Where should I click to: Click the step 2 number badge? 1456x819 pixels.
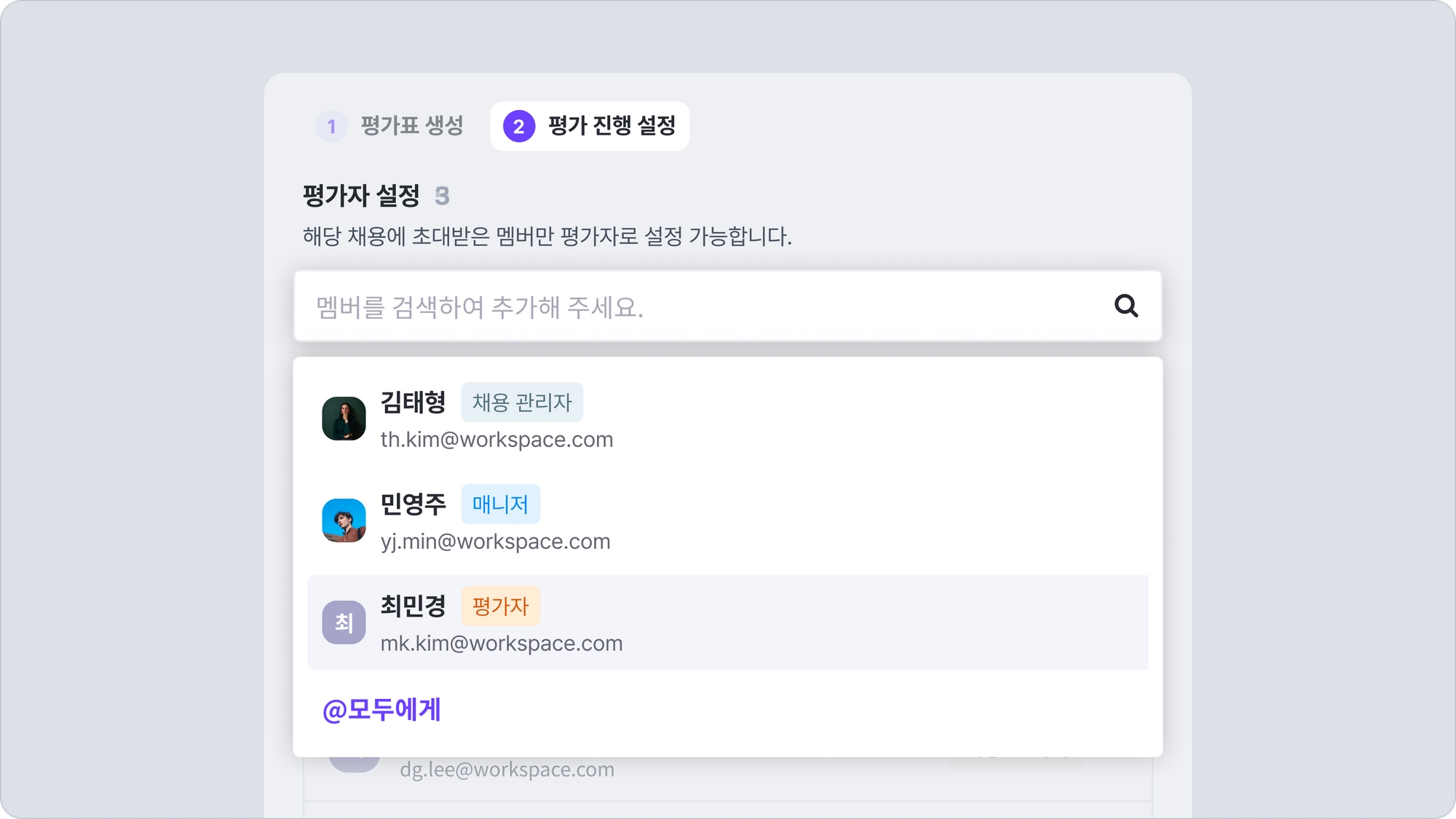(519, 127)
